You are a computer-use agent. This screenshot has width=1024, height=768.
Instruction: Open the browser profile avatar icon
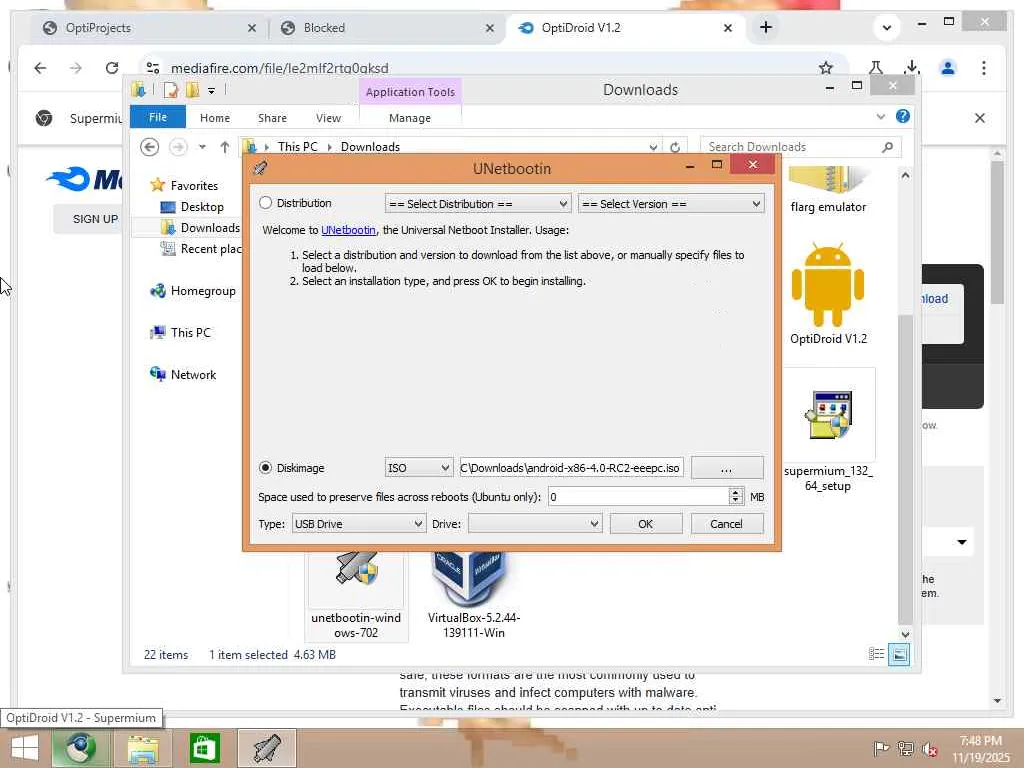tap(948, 67)
